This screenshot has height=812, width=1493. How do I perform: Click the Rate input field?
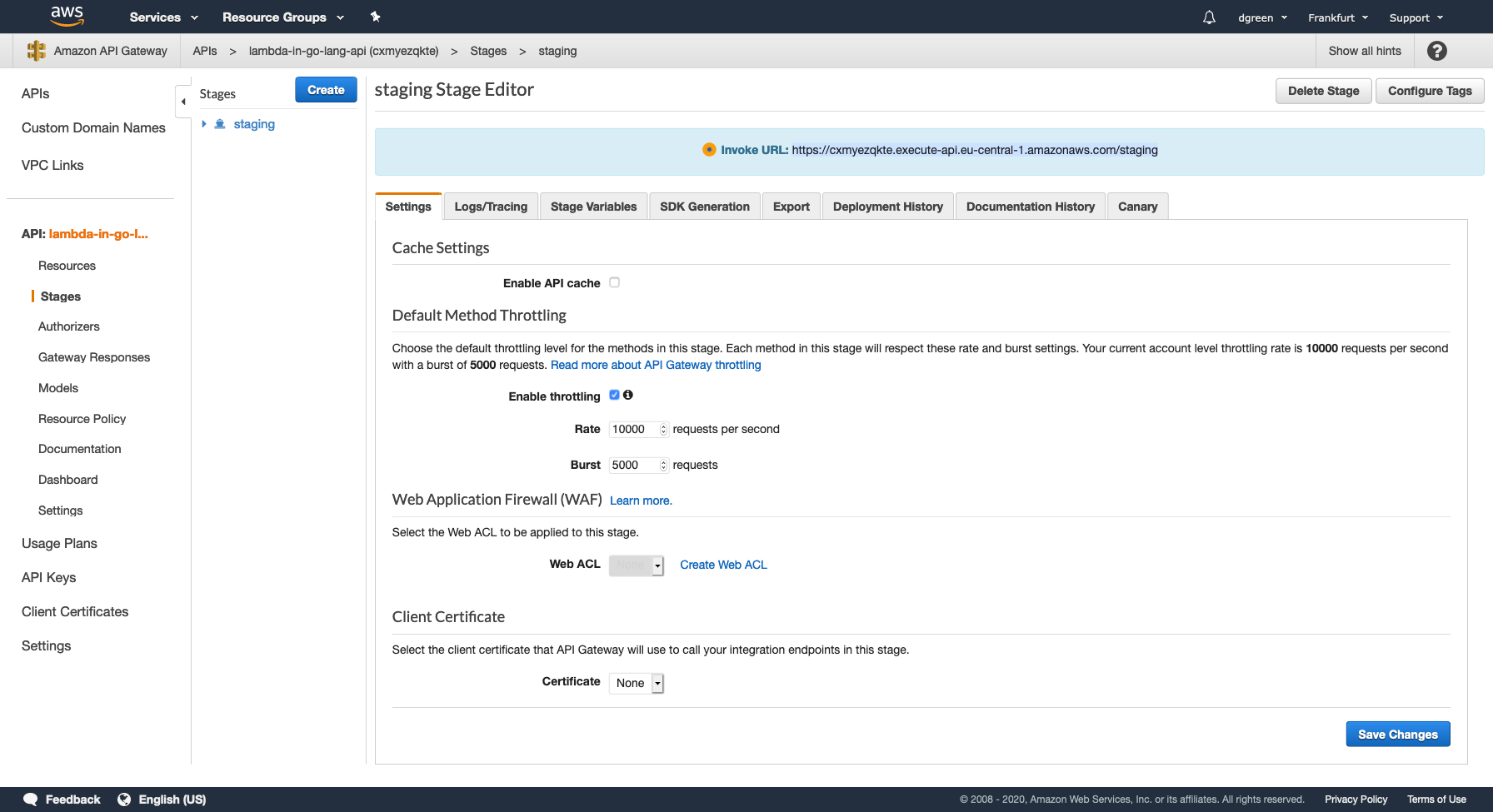[x=638, y=430]
